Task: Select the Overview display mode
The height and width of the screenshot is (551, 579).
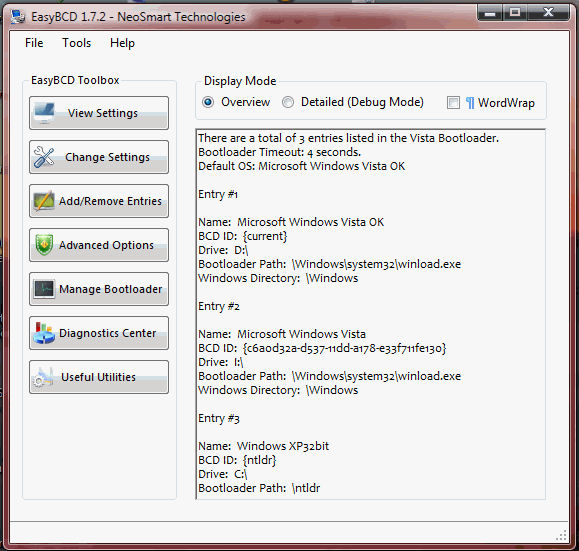Action: point(208,102)
